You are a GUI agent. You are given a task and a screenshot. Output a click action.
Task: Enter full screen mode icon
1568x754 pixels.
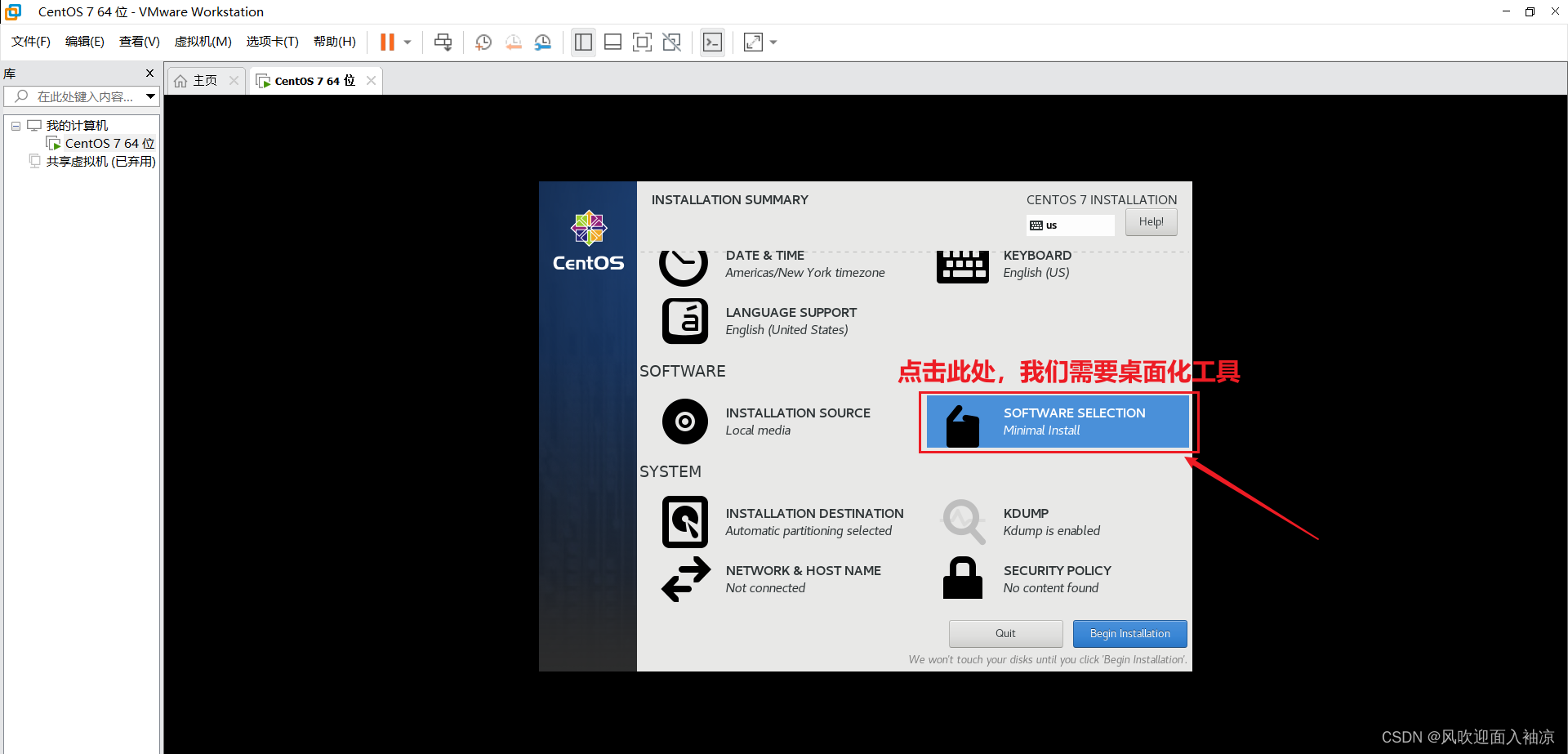tap(642, 42)
